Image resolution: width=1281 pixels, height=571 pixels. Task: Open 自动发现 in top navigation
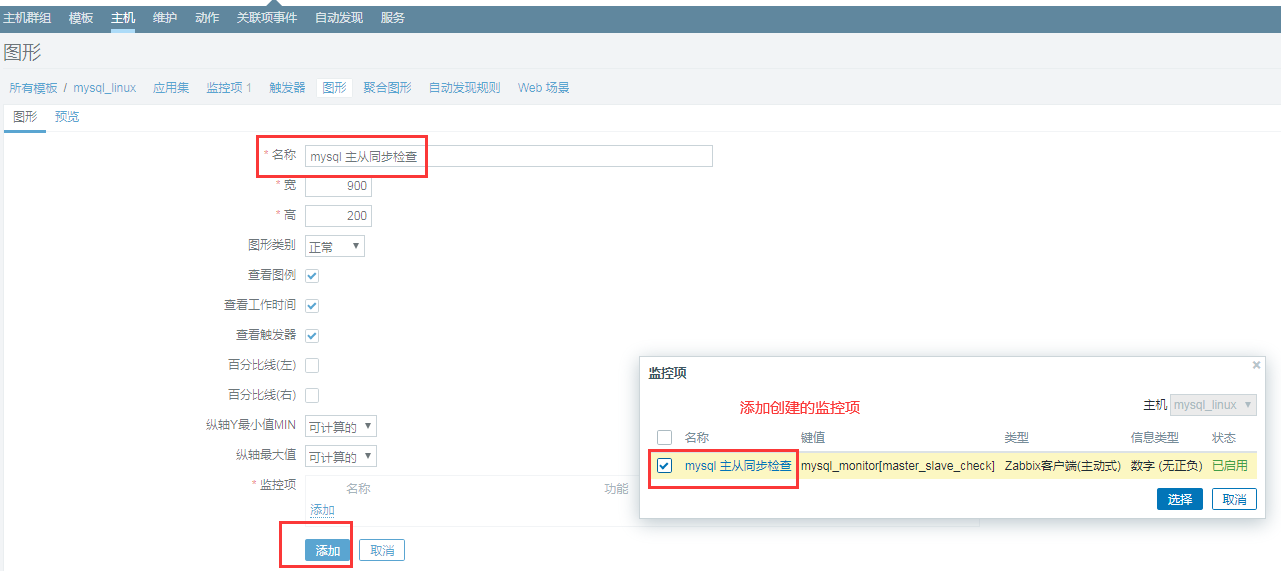click(x=339, y=18)
